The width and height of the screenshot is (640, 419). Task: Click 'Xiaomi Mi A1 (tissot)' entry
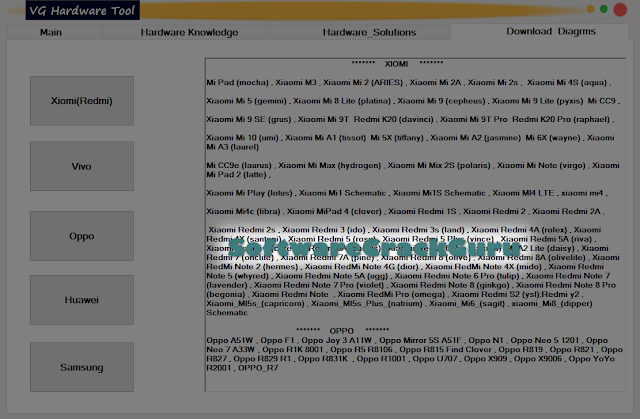[x=325, y=138]
